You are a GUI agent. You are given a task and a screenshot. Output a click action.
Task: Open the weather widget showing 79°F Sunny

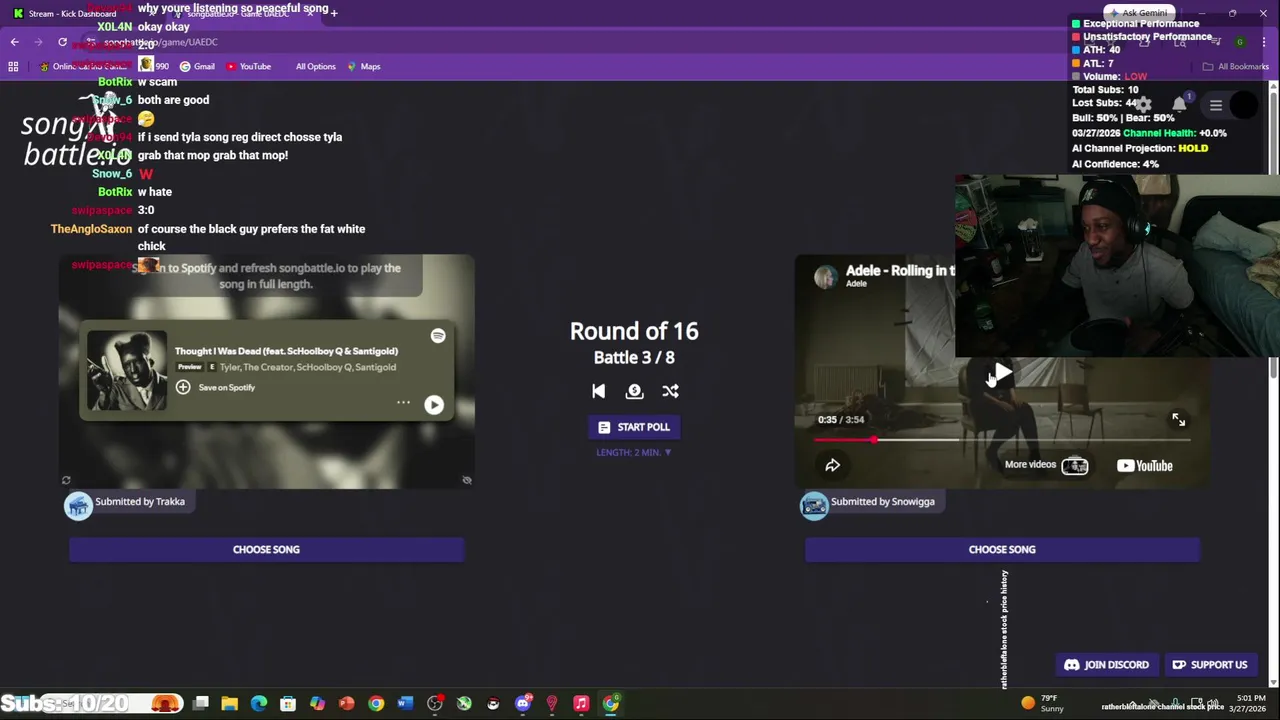1042,703
